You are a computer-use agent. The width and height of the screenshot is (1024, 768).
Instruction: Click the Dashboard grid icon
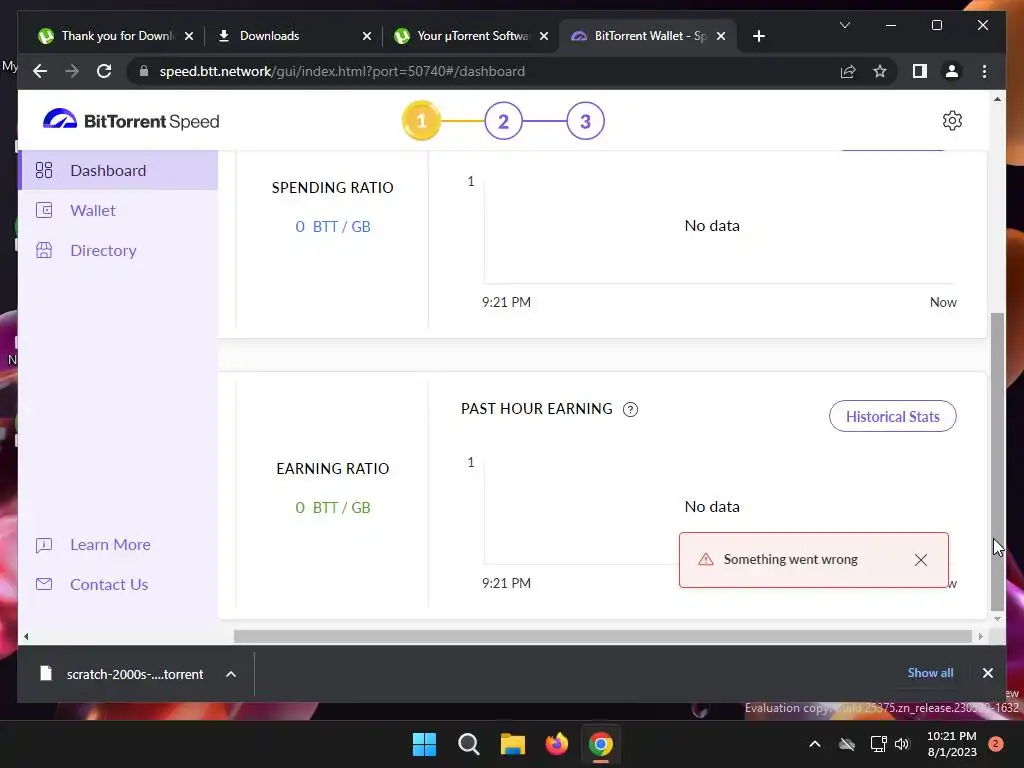coord(44,170)
